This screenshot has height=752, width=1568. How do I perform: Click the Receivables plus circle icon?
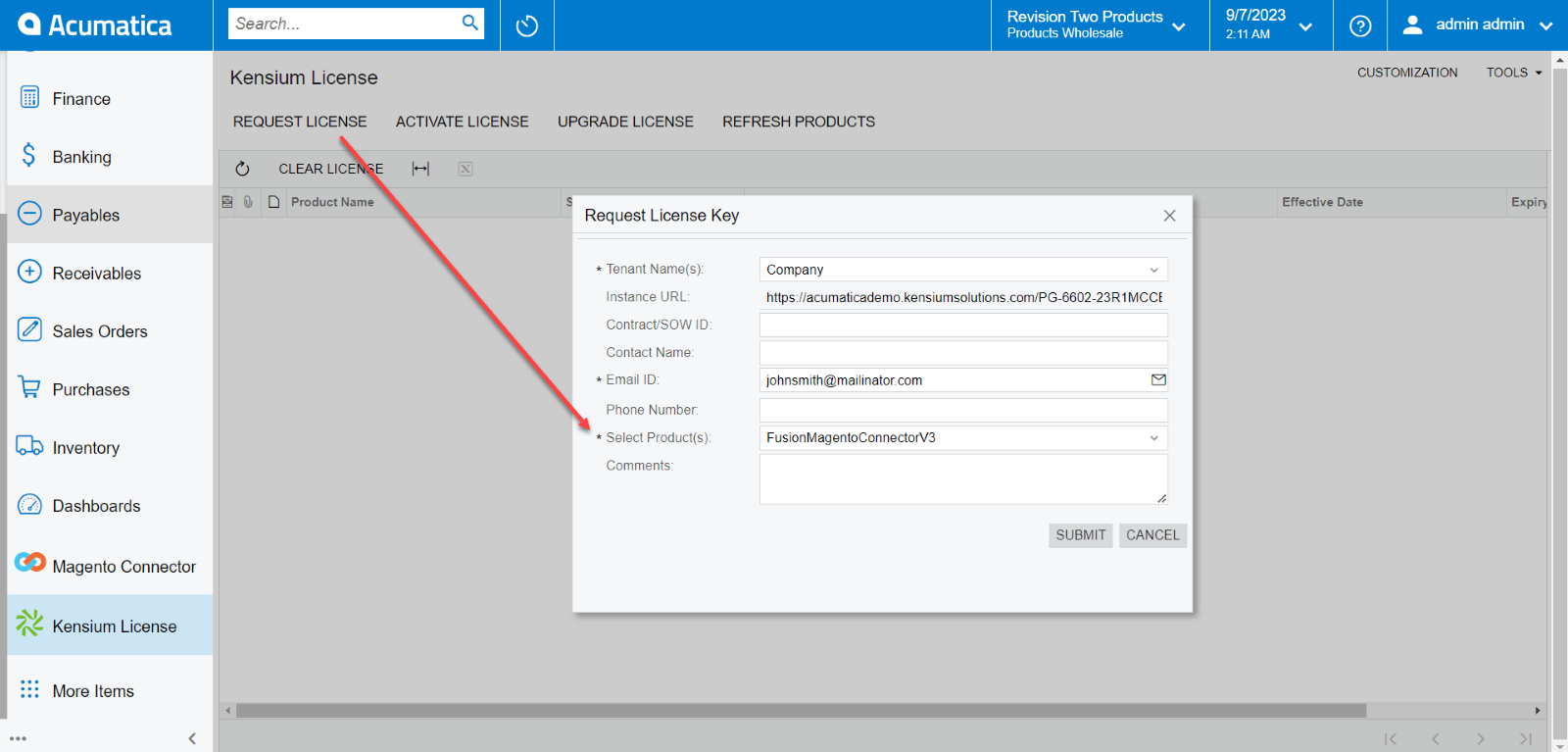point(30,271)
